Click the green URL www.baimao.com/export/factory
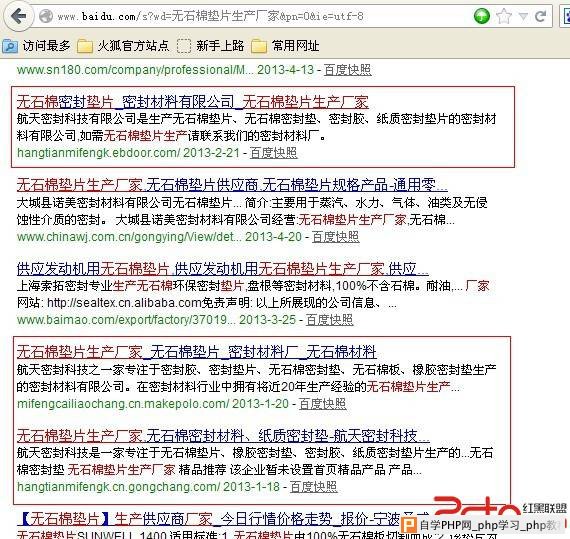 point(126,320)
